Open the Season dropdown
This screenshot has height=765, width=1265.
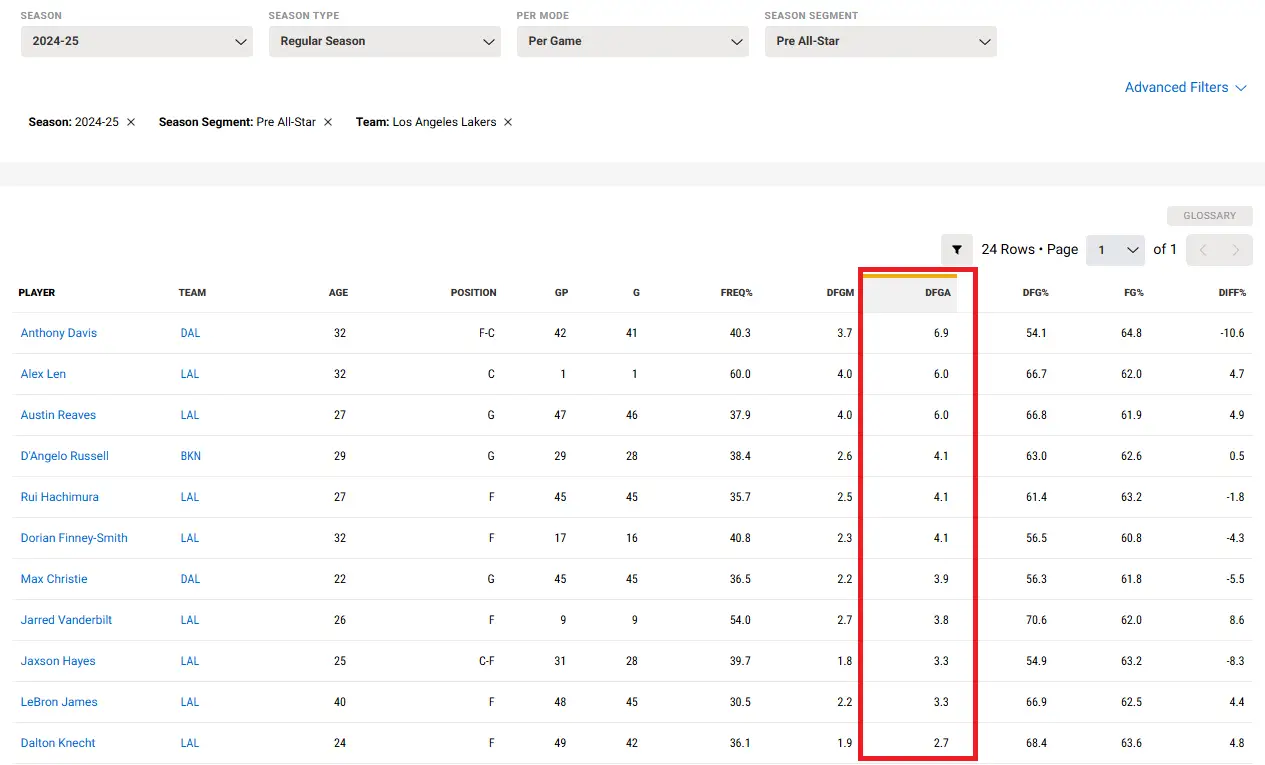pyautogui.click(x=136, y=41)
